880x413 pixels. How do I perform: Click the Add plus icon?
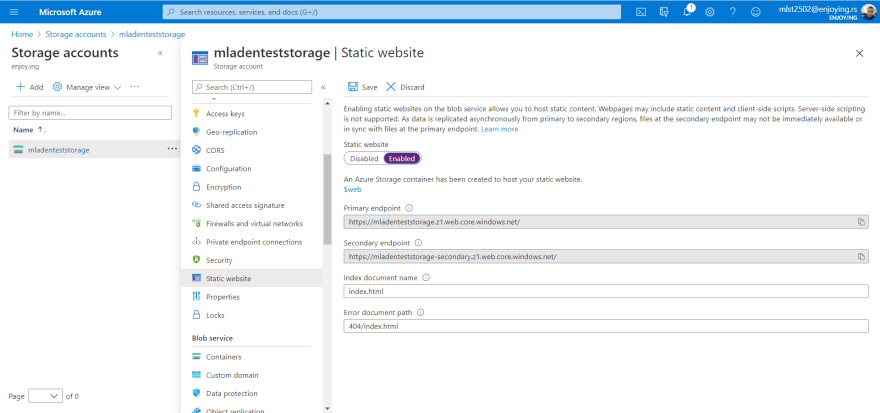(x=20, y=87)
